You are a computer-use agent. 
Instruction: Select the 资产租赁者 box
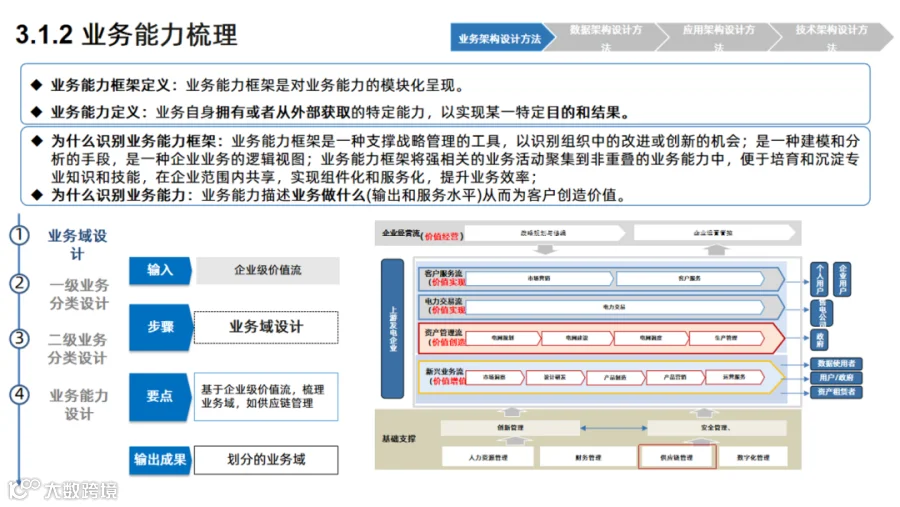(836, 392)
